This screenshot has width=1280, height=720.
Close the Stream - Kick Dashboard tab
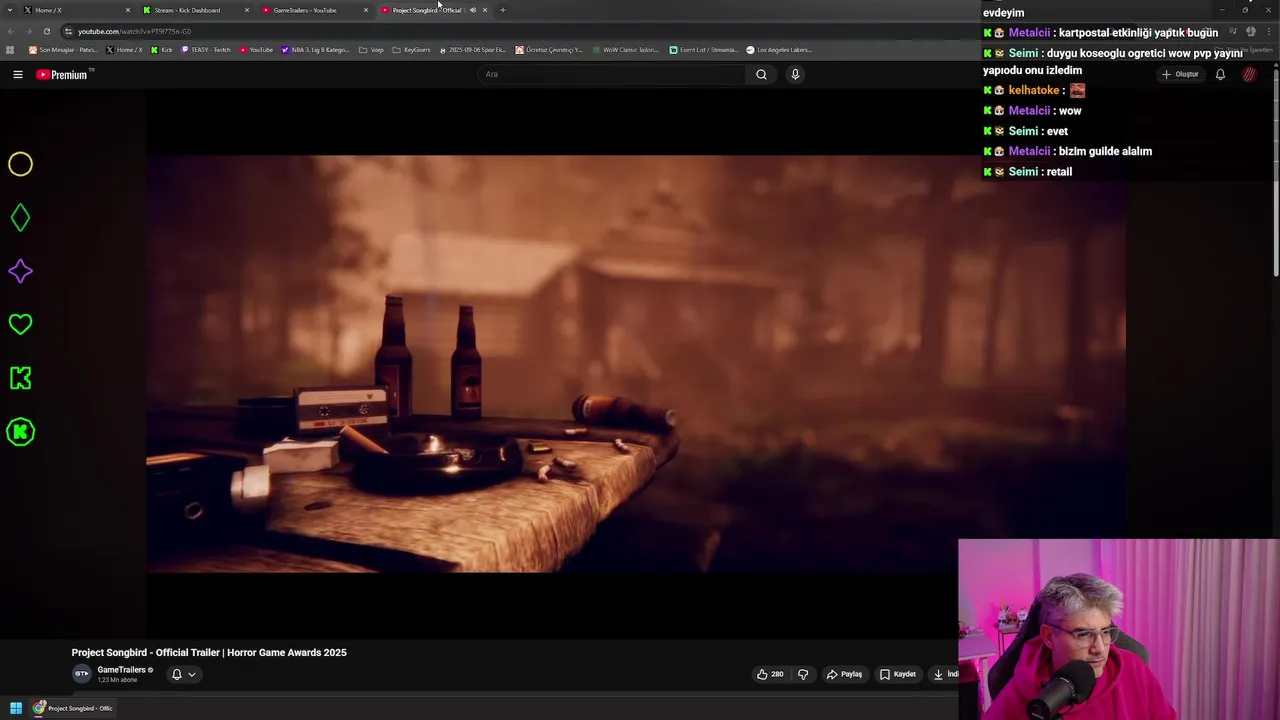[247, 10]
